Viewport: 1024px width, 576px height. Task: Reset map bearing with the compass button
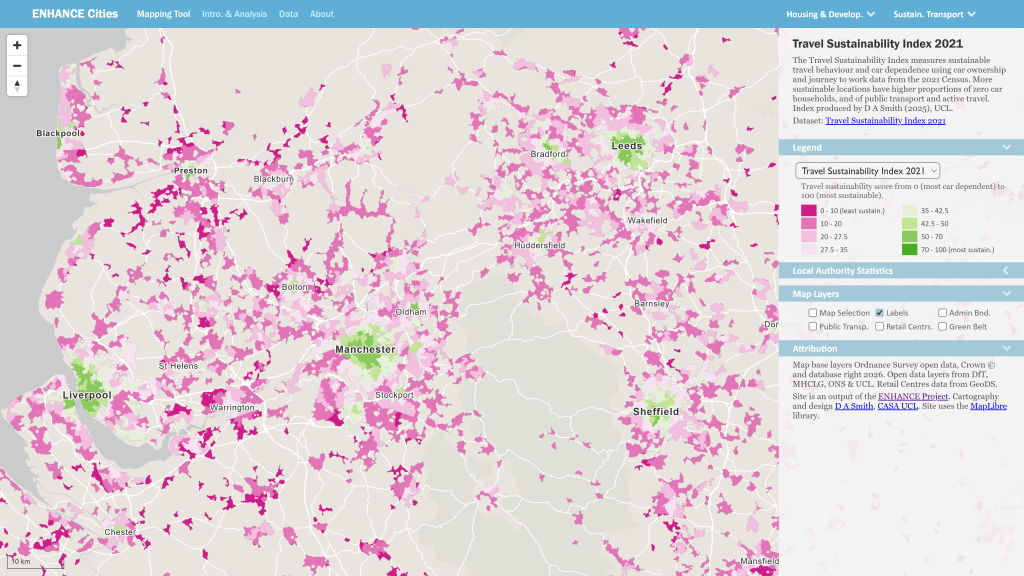(x=17, y=86)
